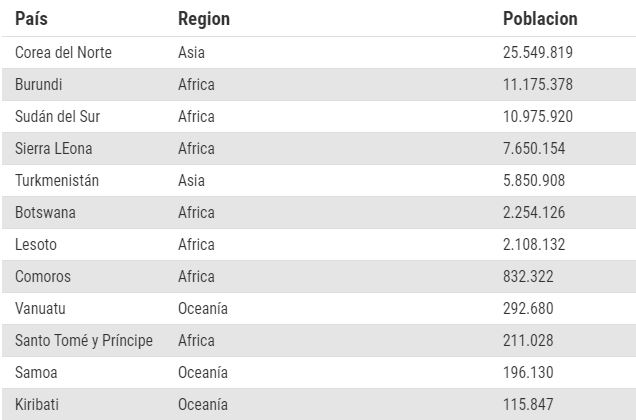Select Santo Tomé y Príncipe cell
The width and height of the screenshot is (636, 420).
coord(84,340)
